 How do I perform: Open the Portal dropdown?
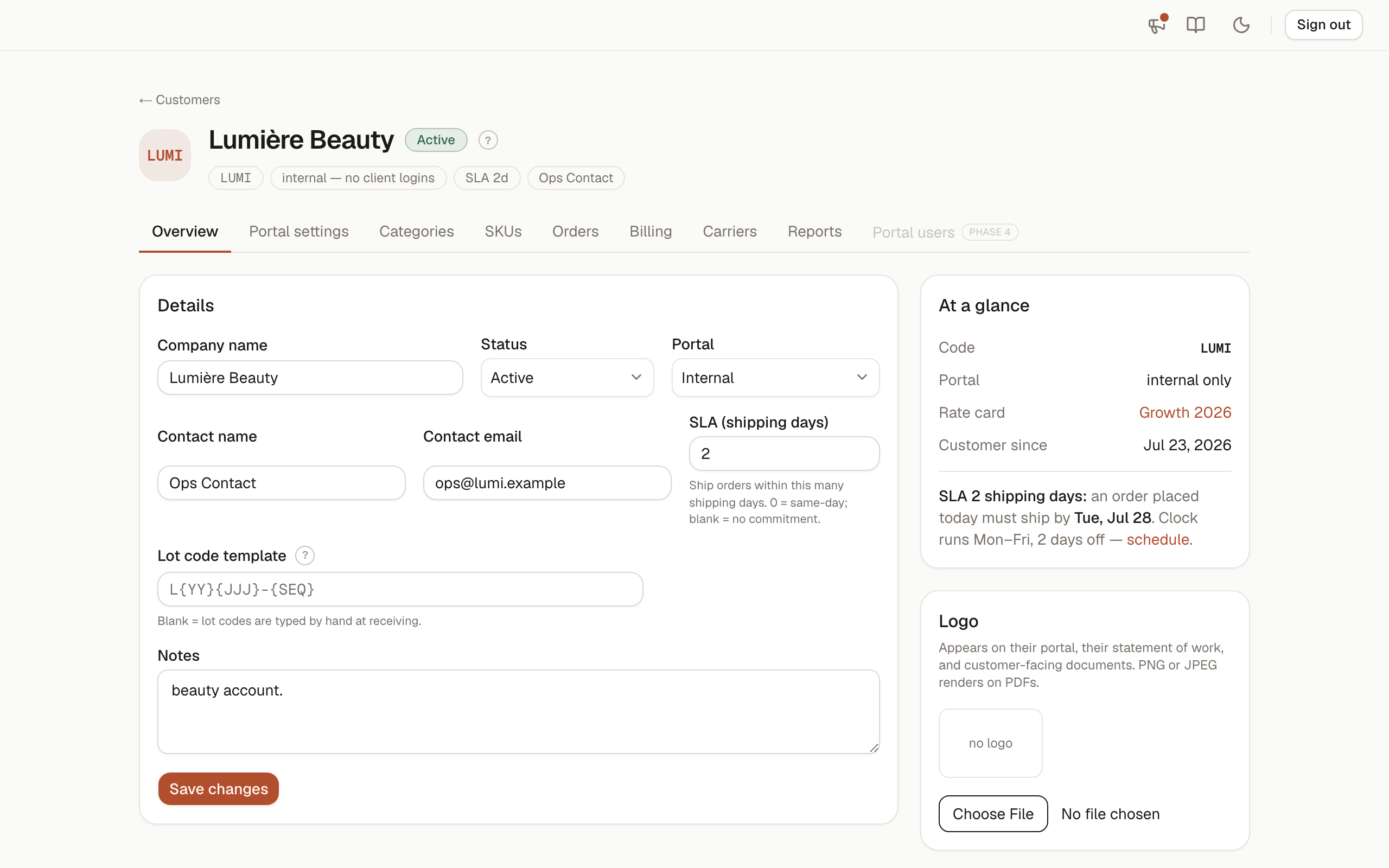[x=775, y=378]
